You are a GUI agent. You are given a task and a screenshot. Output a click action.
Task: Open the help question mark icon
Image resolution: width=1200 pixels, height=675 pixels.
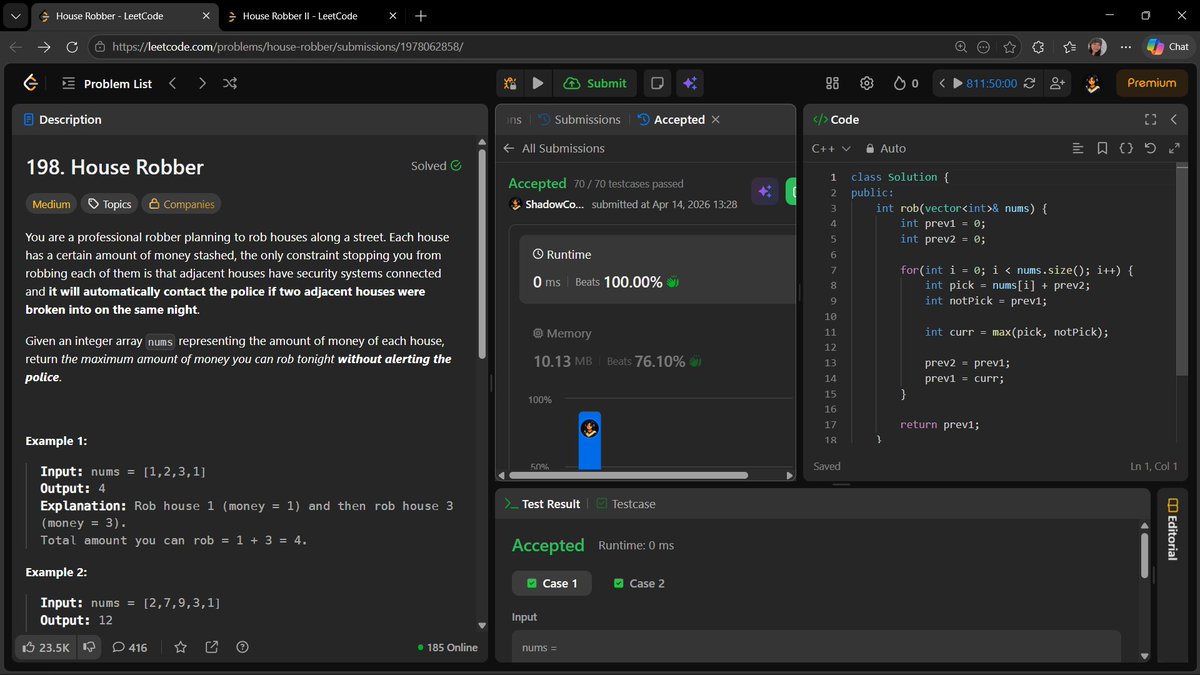click(x=242, y=647)
